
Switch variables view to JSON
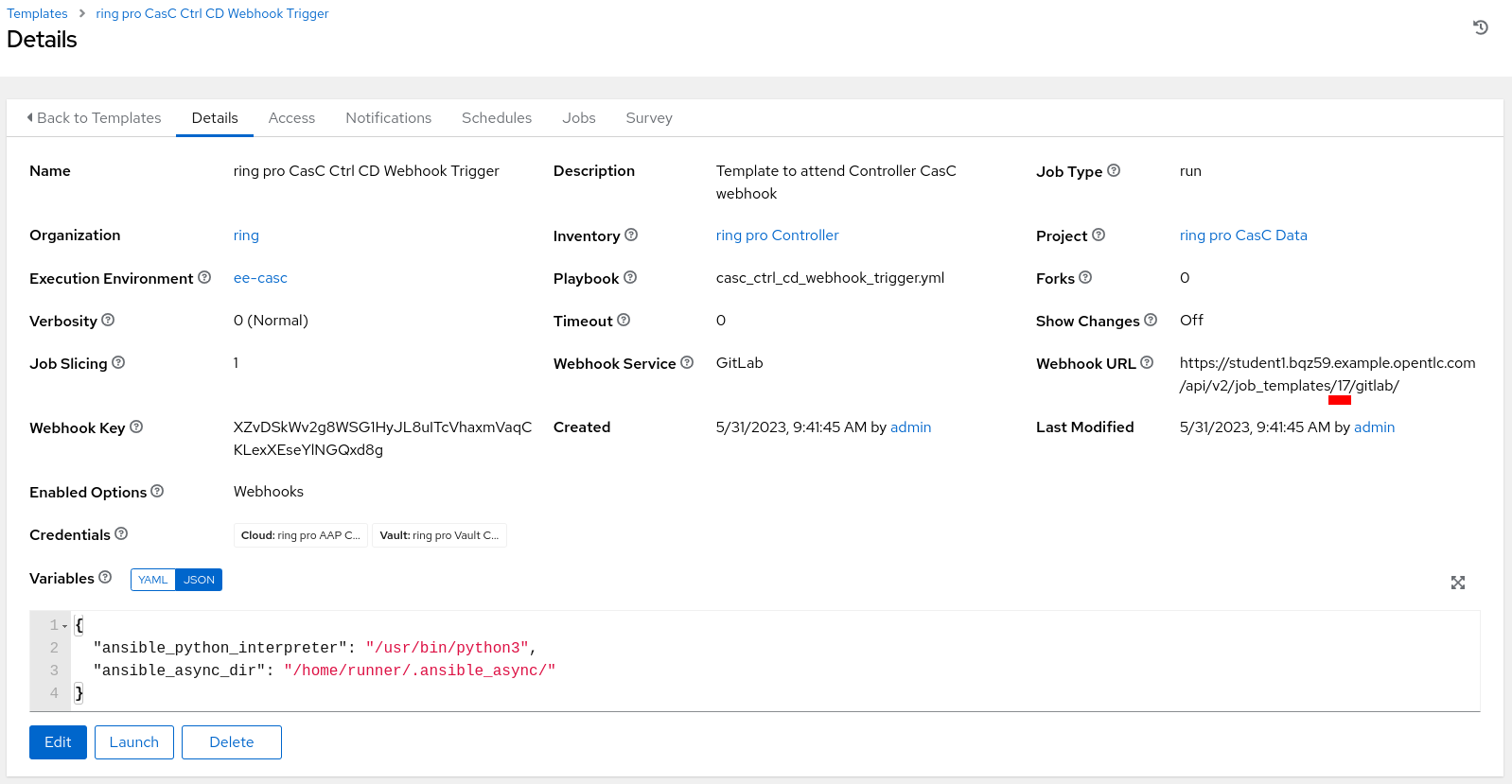click(x=199, y=580)
